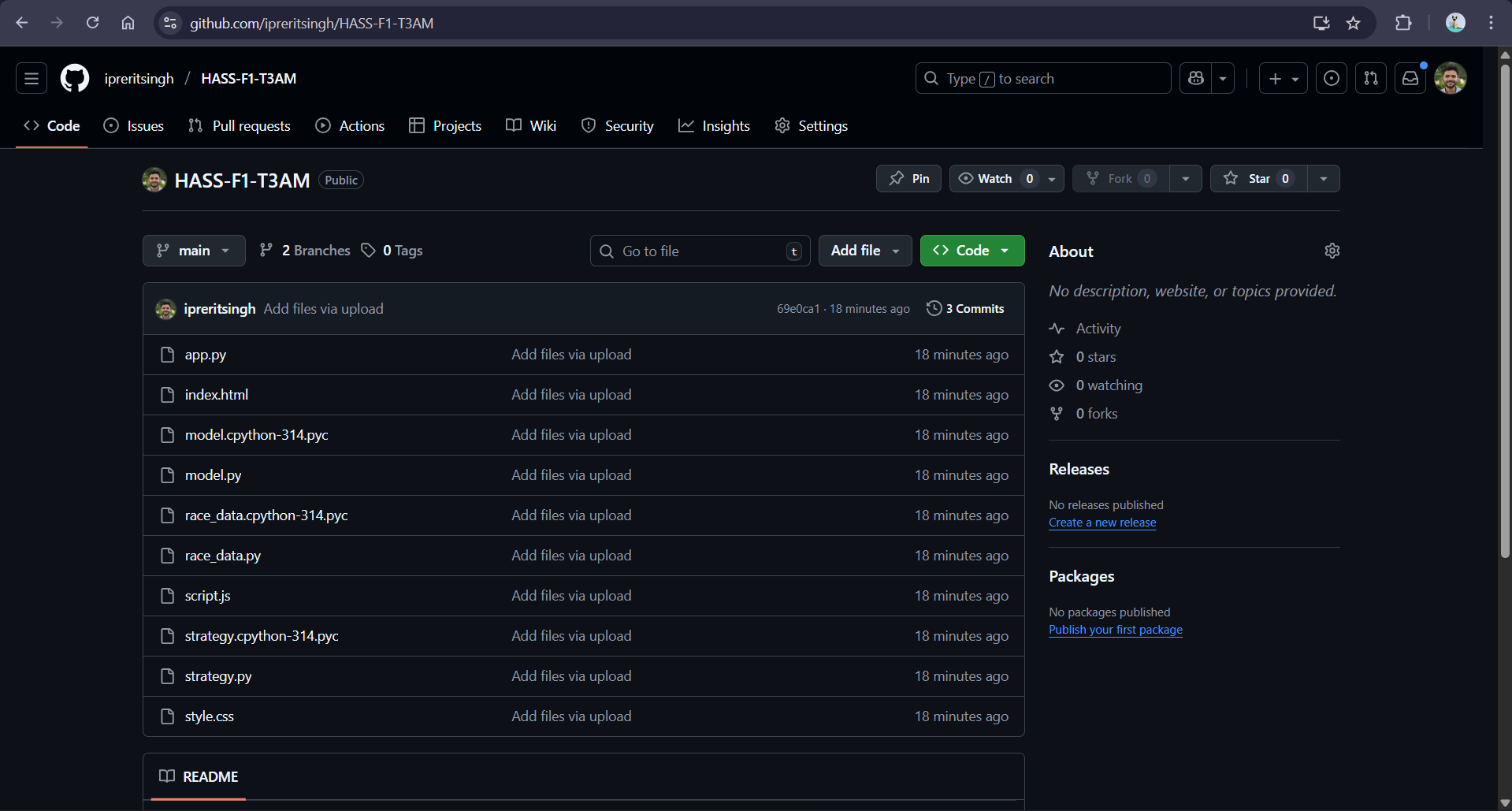Screen dimensions: 1512x811
Task: Open the Insights tab
Action: coord(715,126)
